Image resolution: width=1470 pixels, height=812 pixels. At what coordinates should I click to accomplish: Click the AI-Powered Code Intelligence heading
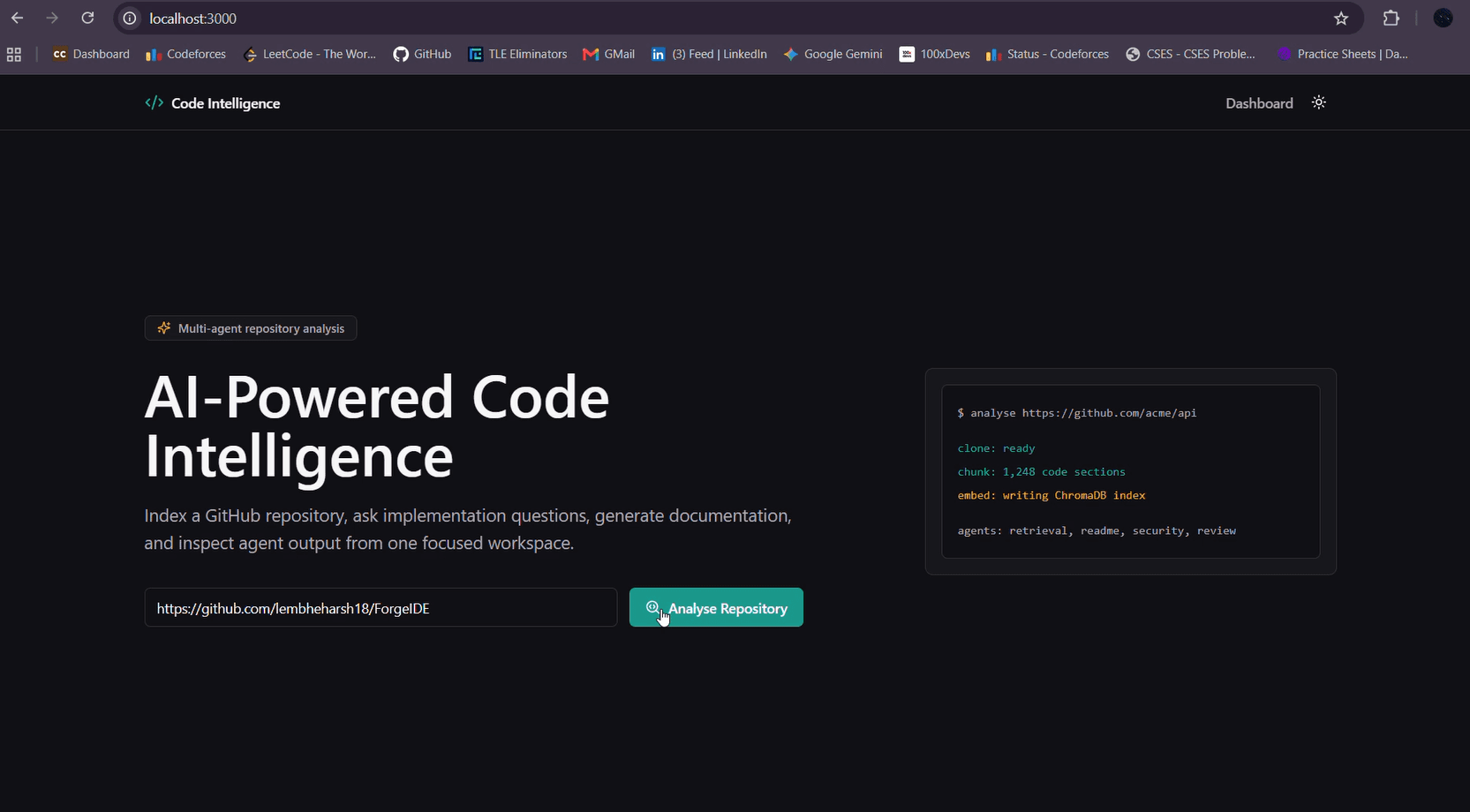[377, 426]
